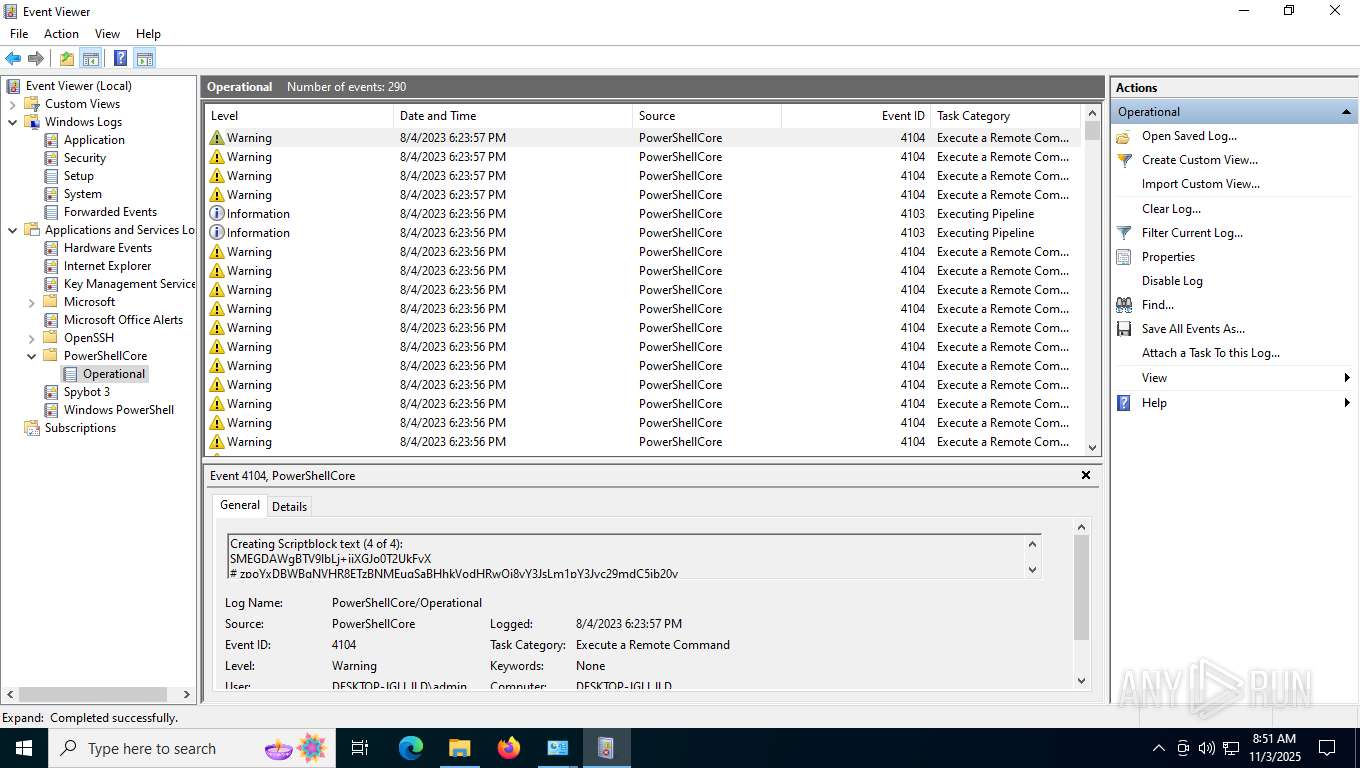This screenshot has height=768, width=1360.
Task: Expand the Microsoft folder node
Action: pos(32,302)
